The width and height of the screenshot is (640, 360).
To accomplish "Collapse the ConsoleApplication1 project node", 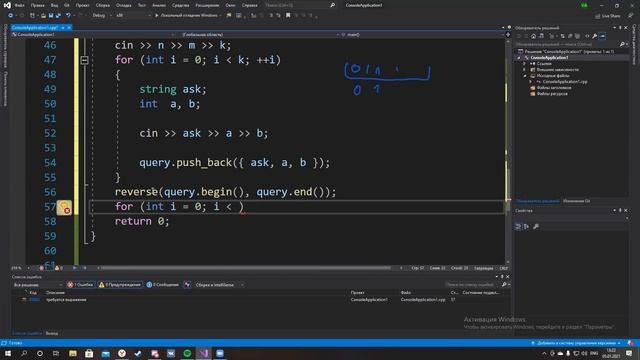I will 519,58.
